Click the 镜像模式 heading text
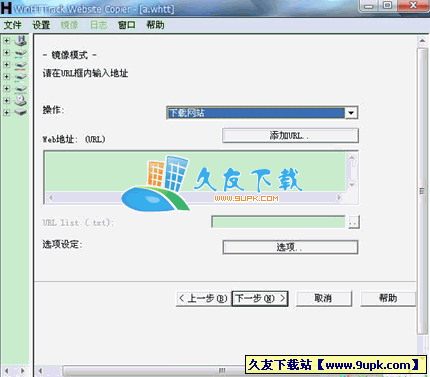Image resolution: width=430 pixels, height=377 pixels. [x=70, y=55]
